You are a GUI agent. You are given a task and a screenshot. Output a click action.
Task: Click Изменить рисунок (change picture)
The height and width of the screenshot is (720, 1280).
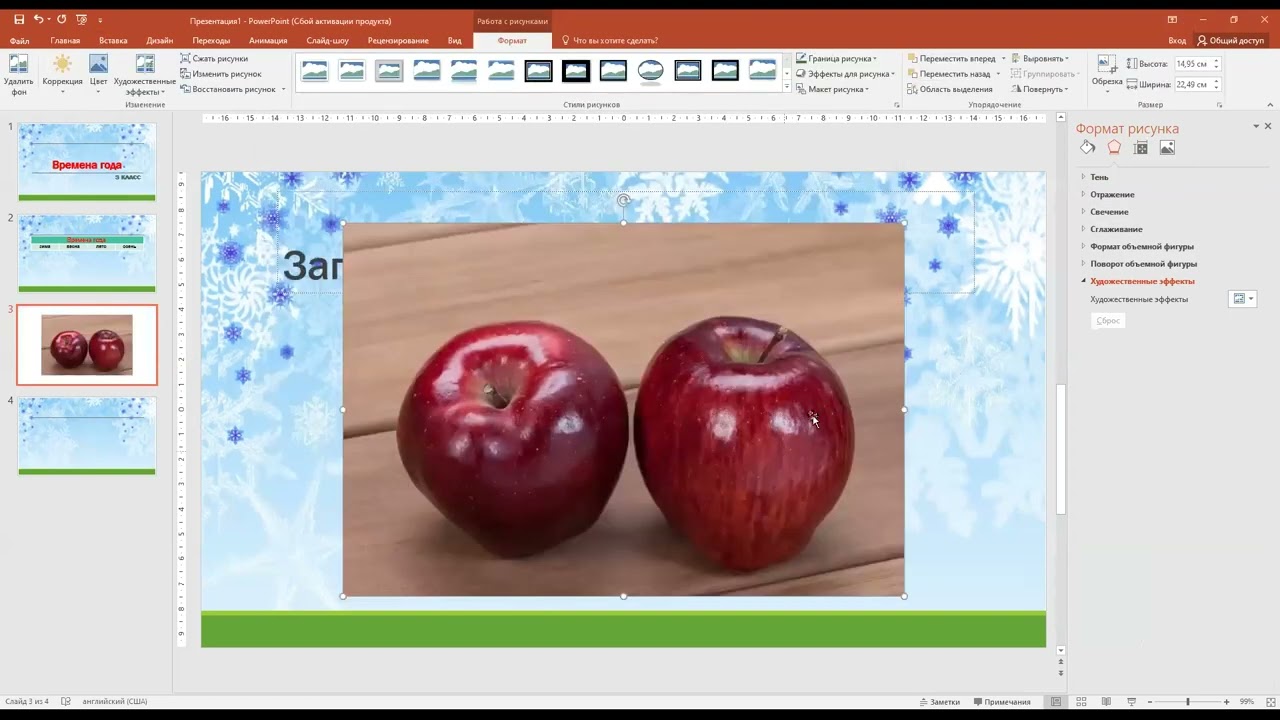(220, 74)
